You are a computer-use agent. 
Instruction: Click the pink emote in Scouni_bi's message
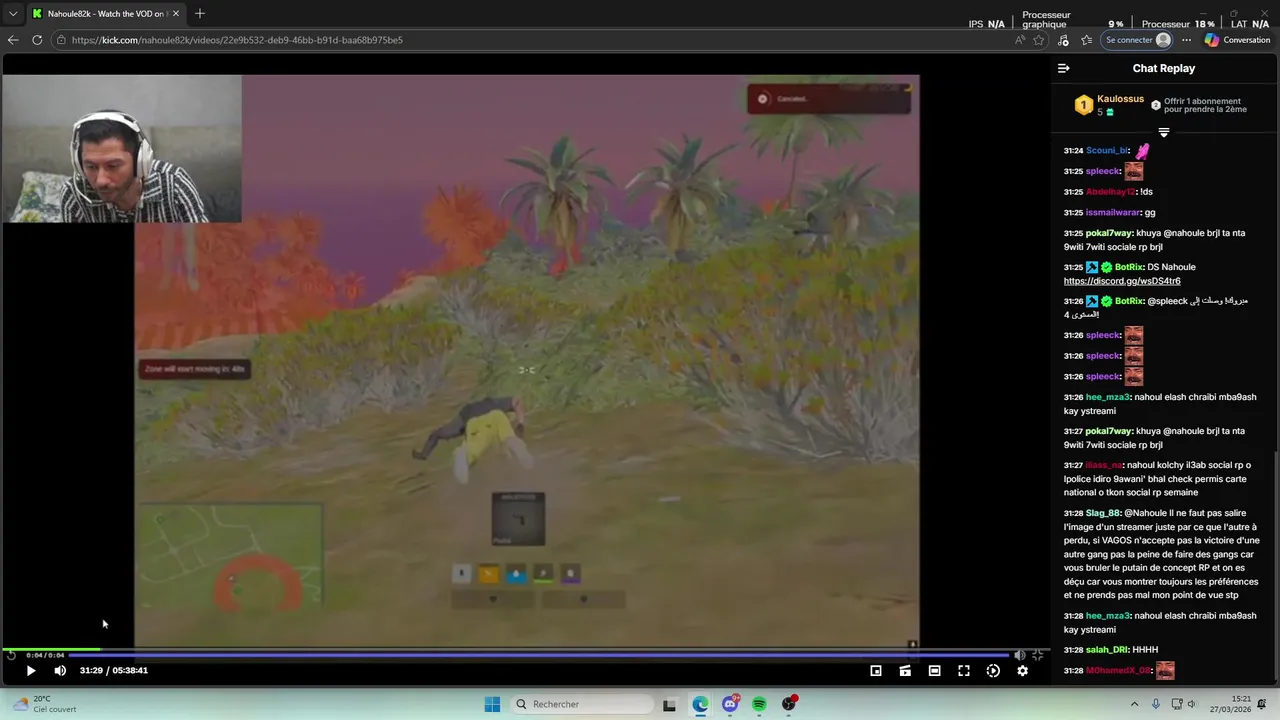click(1142, 151)
